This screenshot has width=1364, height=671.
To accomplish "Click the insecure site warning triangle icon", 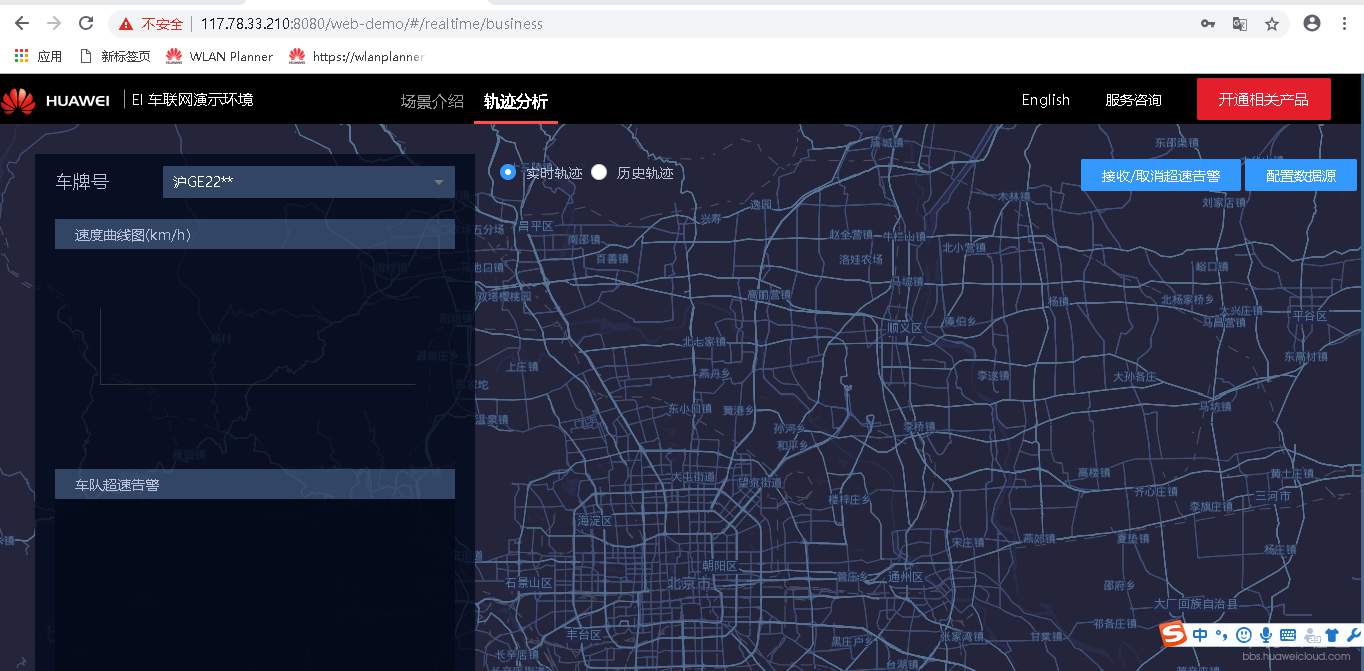I will (x=125, y=24).
